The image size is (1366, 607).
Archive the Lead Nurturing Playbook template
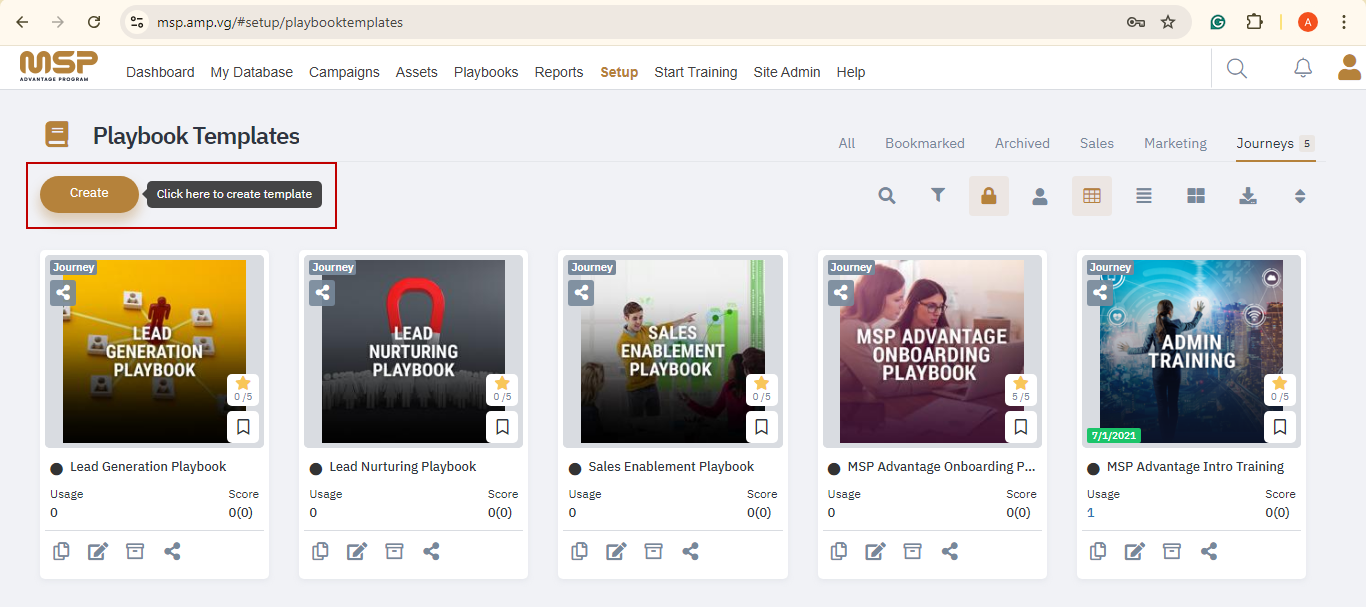click(394, 551)
